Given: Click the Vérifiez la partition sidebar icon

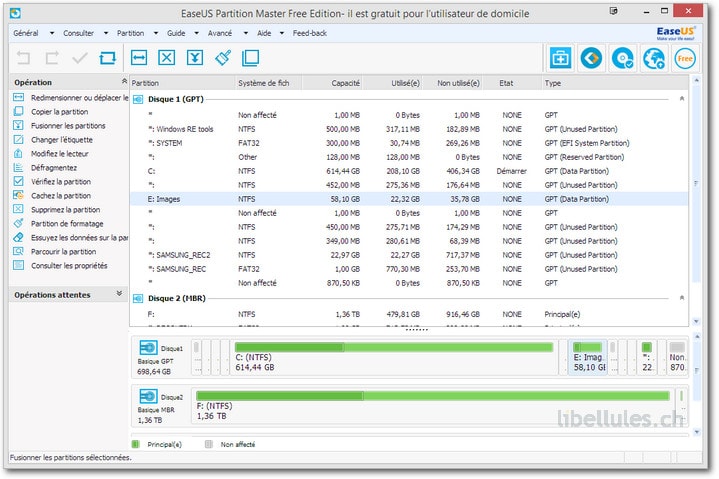Looking at the screenshot, I should click(18, 181).
